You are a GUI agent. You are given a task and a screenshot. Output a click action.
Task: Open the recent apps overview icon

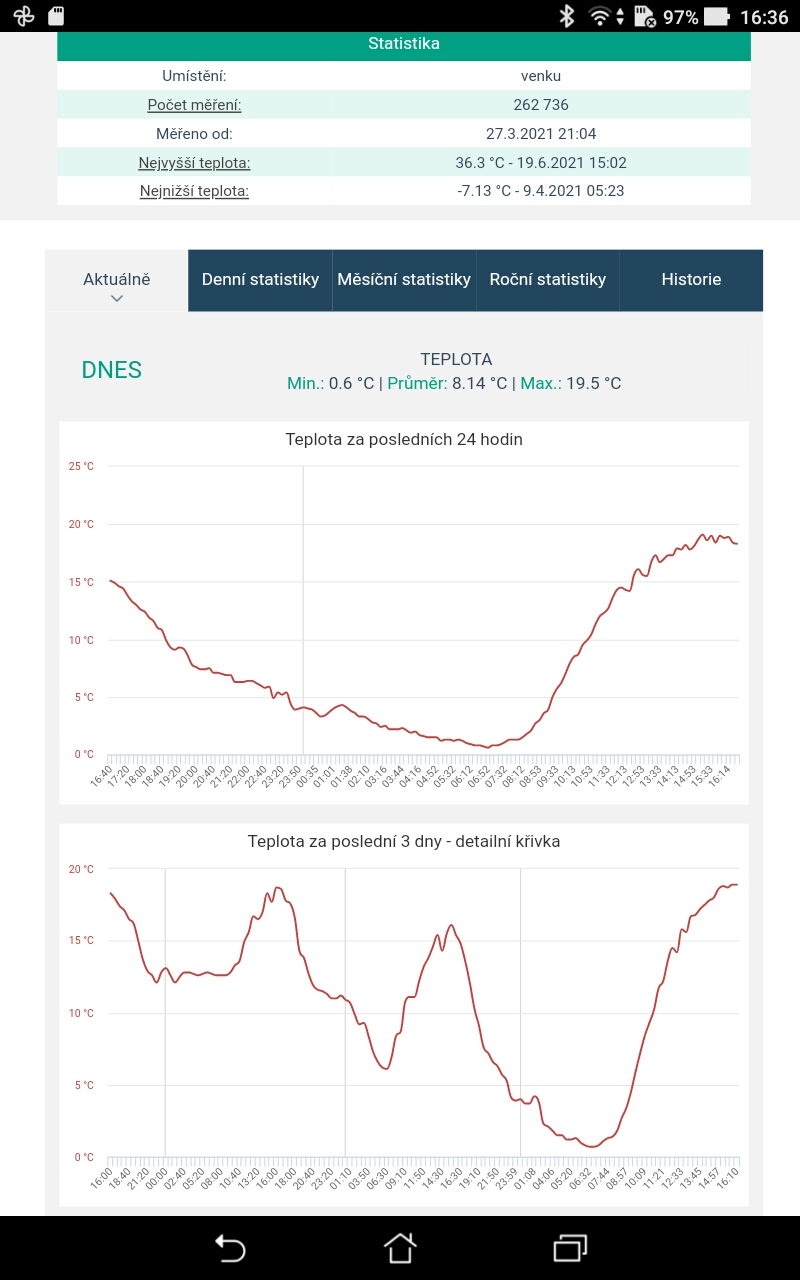pyautogui.click(x=570, y=1247)
